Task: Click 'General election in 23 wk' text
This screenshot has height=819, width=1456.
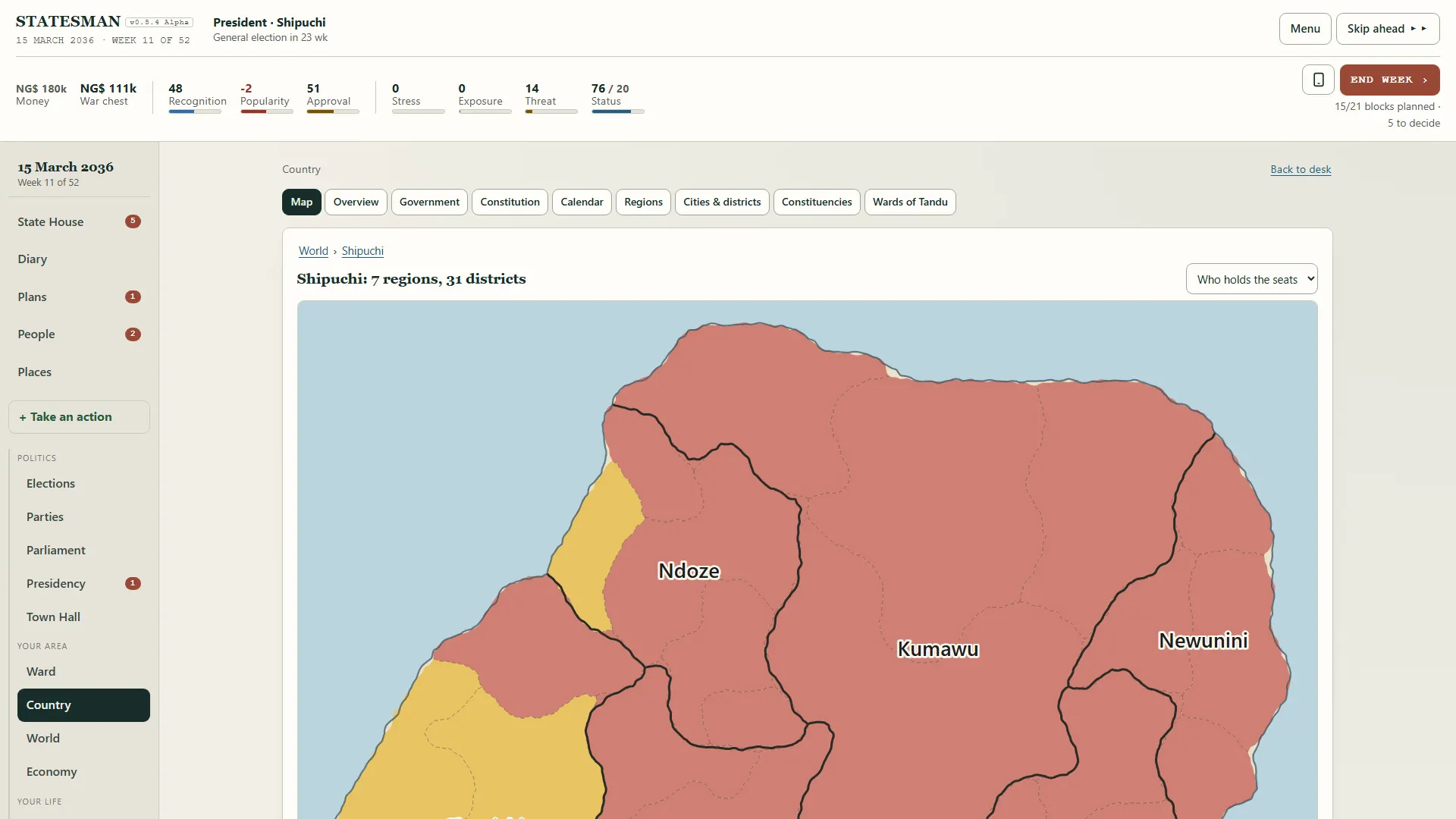Action: pos(270,37)
